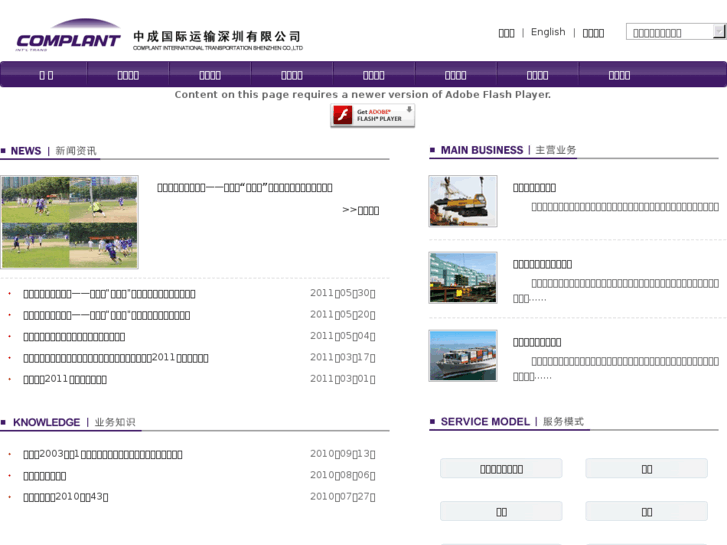Open the container ship at sea image

click(x=463, y=356)
